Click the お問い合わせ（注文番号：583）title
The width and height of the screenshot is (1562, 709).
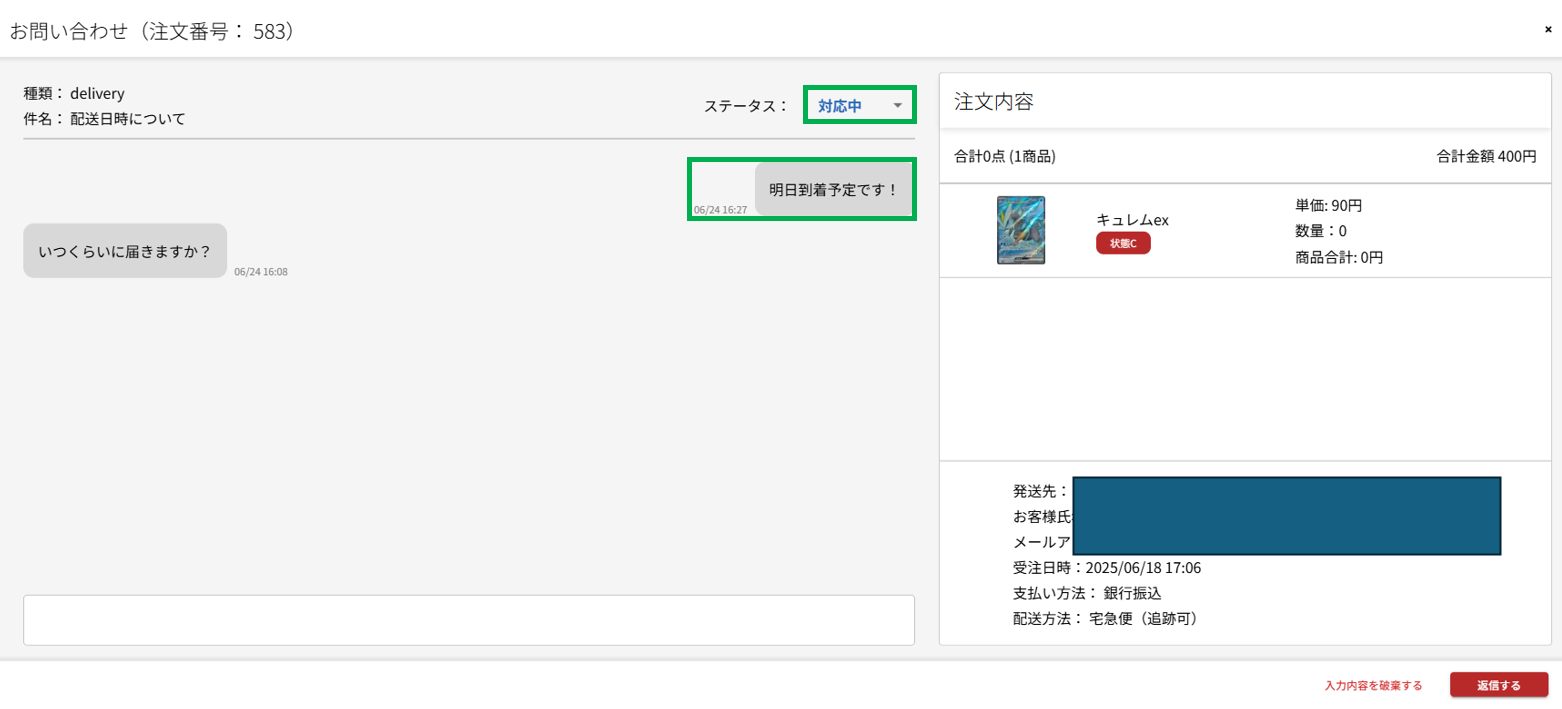coord(152,31)
